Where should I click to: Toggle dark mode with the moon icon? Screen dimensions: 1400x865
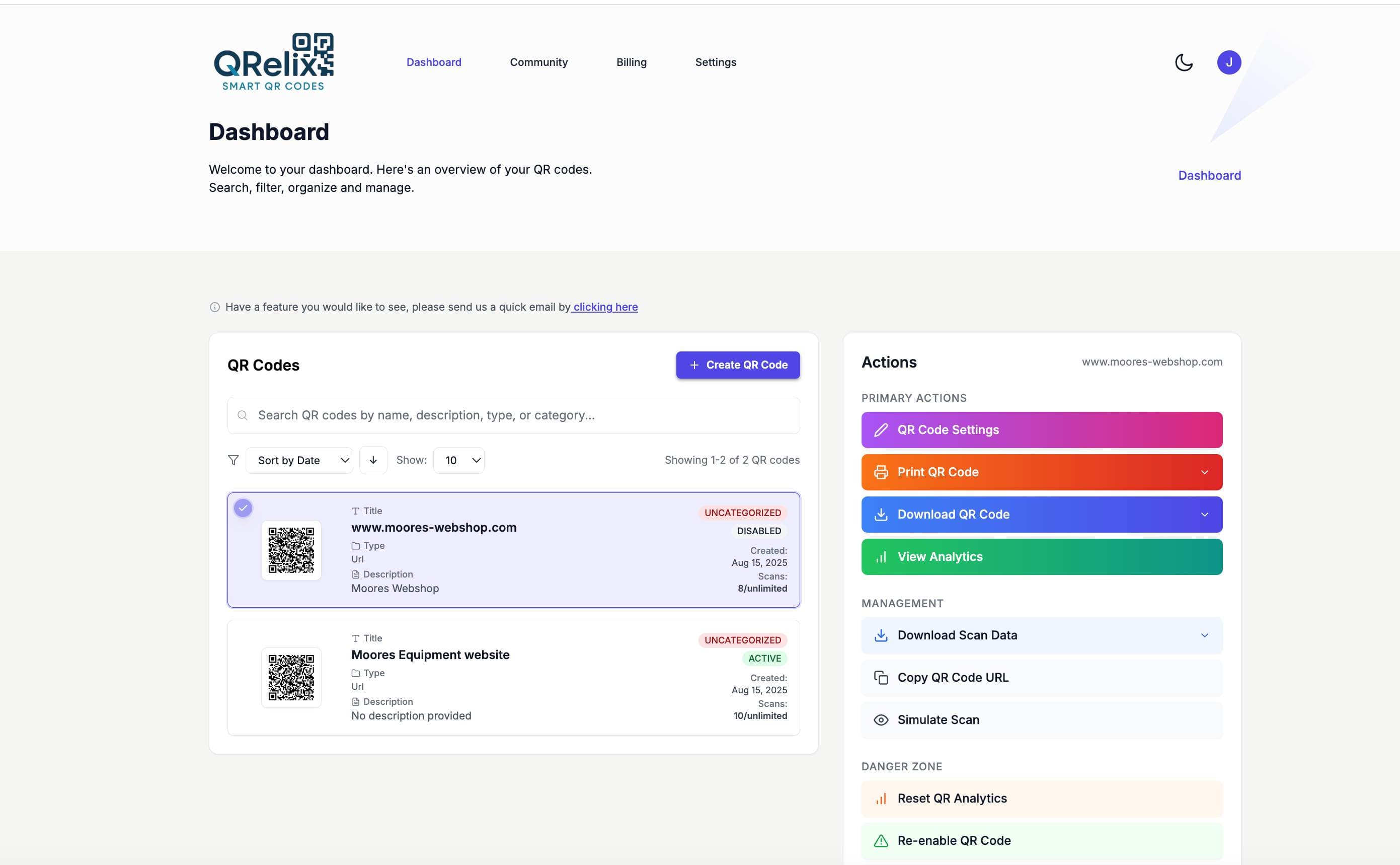[x=1183, y=62]
